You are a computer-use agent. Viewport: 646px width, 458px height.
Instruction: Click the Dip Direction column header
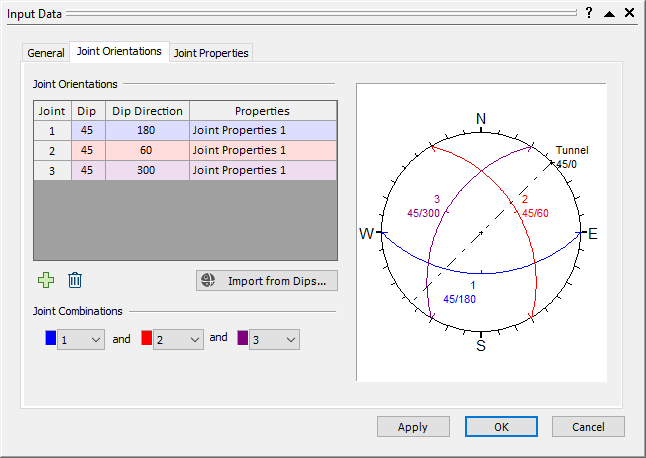(147, 111)
